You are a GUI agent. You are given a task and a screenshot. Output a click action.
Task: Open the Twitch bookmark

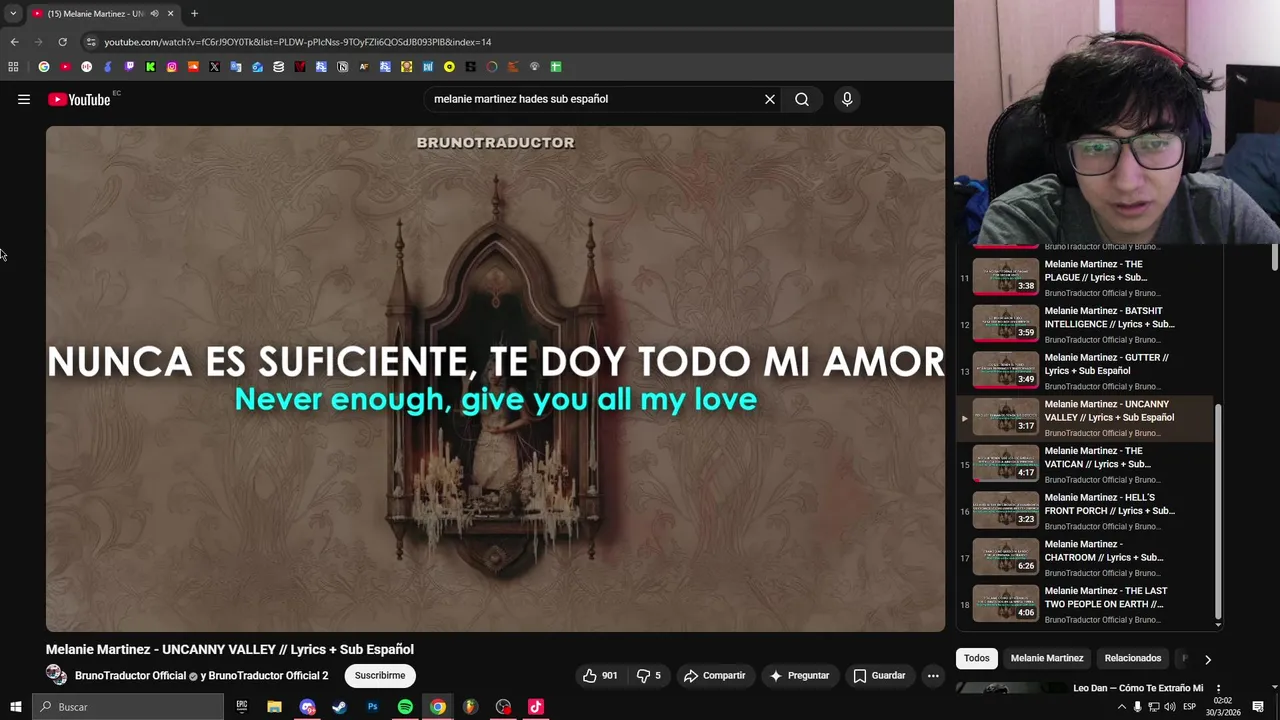pyautogui.click(x=129, y=67)
